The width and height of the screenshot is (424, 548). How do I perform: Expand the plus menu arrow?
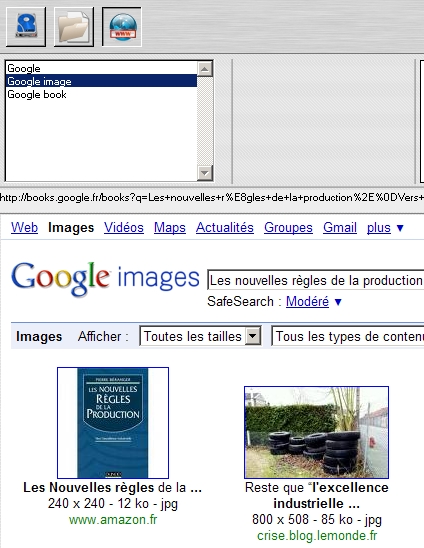(400, 228)
